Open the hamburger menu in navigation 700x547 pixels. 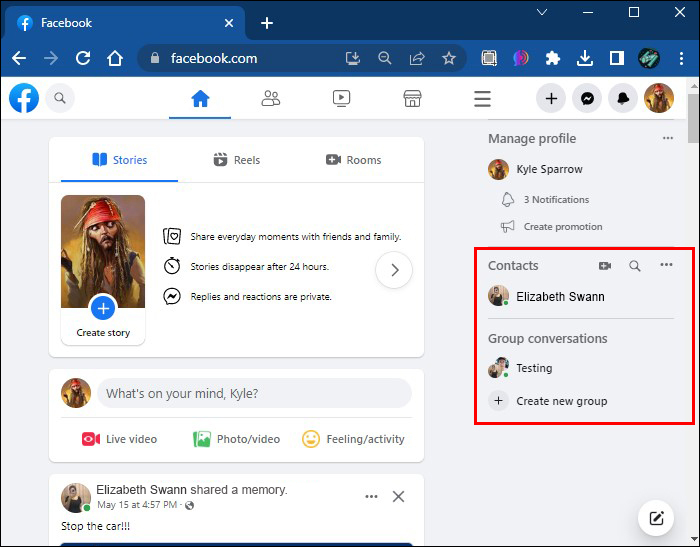[482, 98]
